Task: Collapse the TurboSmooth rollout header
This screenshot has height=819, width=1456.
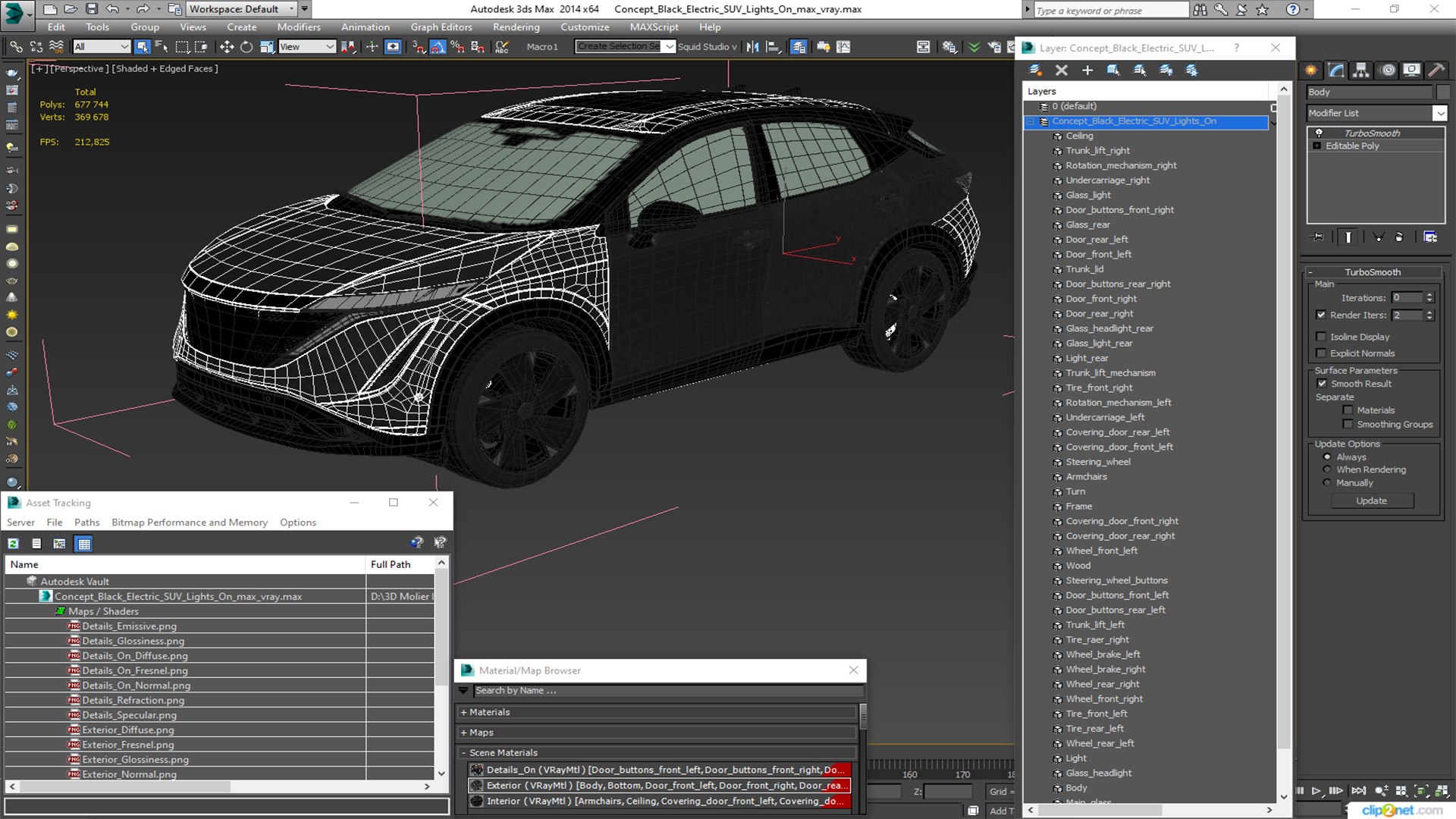Action: (x=1373, y=272)
